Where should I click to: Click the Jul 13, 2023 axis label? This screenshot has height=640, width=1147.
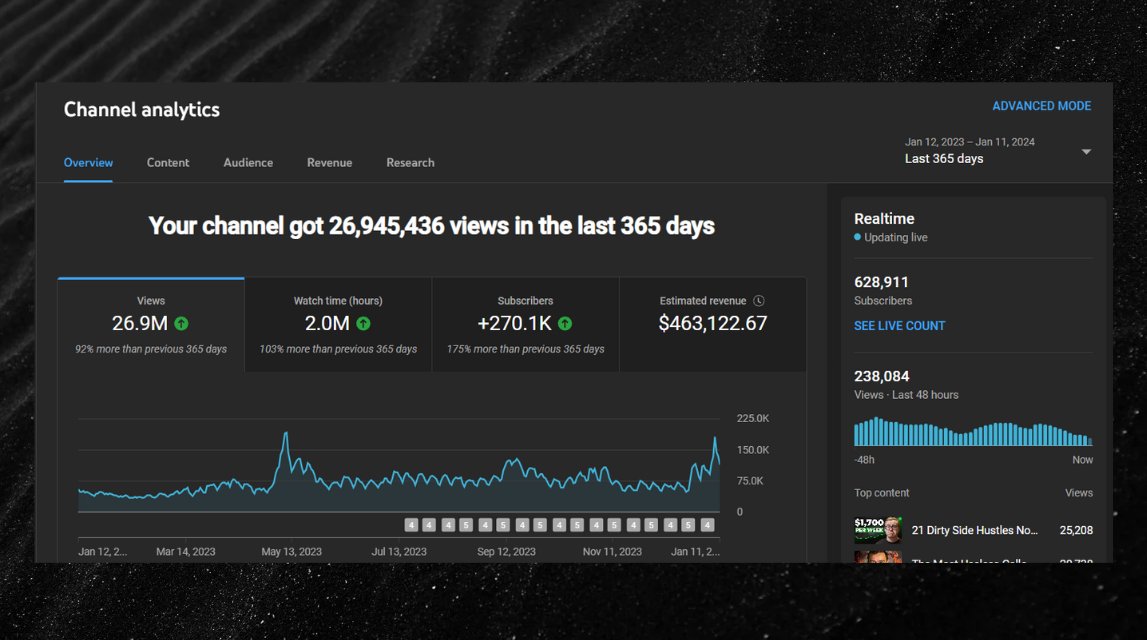point(399,551)
